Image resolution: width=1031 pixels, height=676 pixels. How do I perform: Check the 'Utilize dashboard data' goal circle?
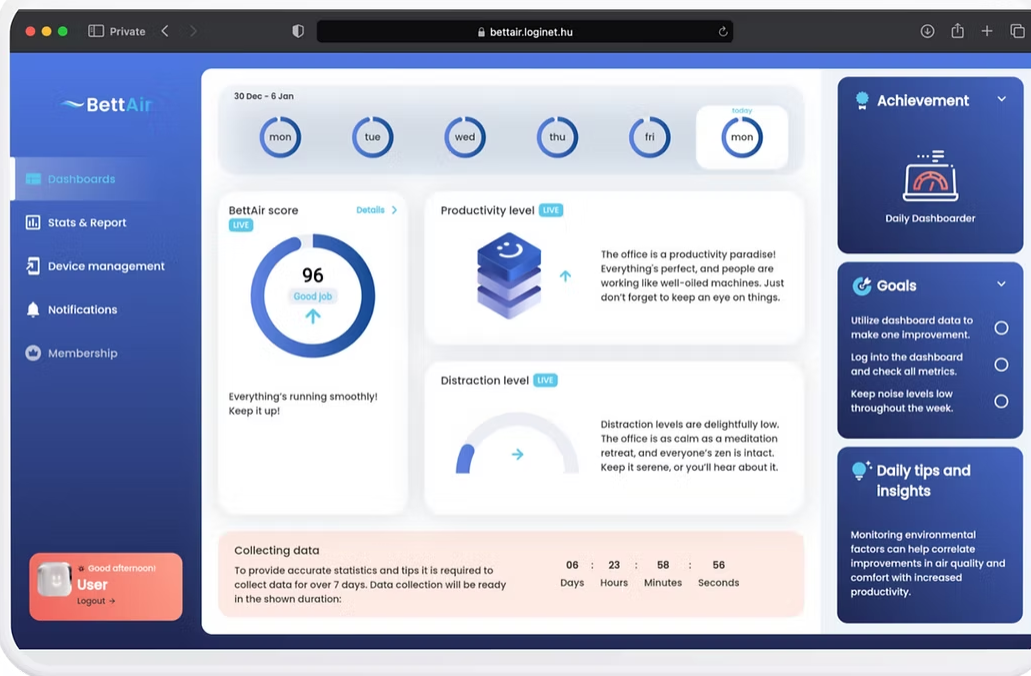(1001, 327)
